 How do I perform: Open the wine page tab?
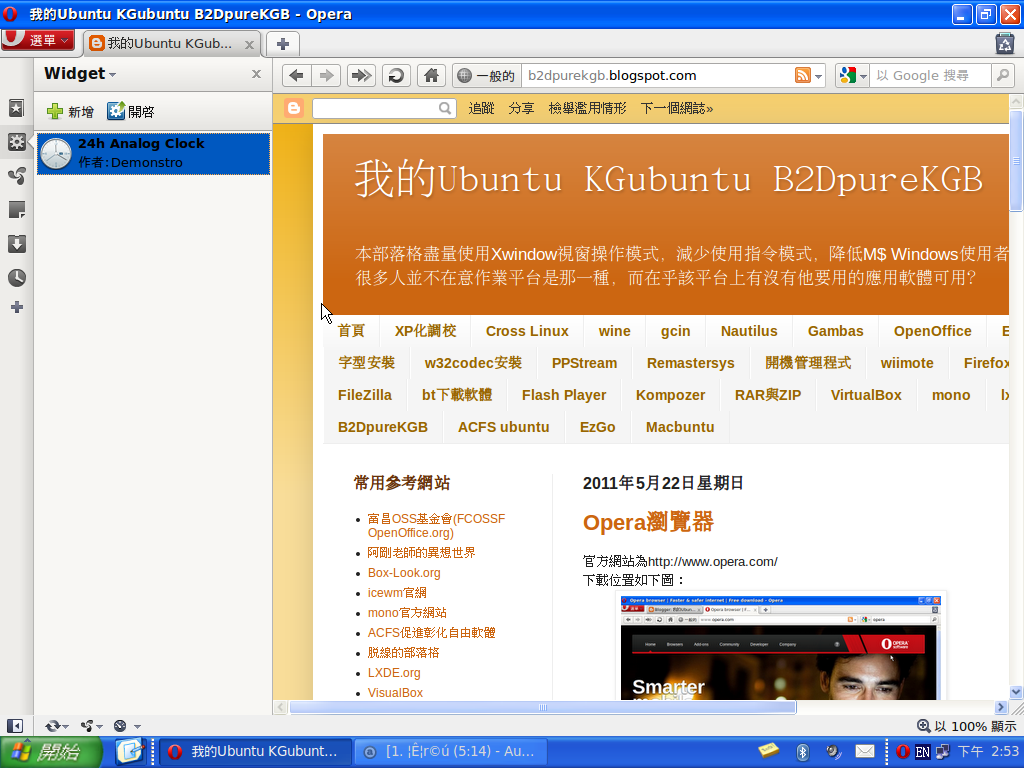(615, 331)
